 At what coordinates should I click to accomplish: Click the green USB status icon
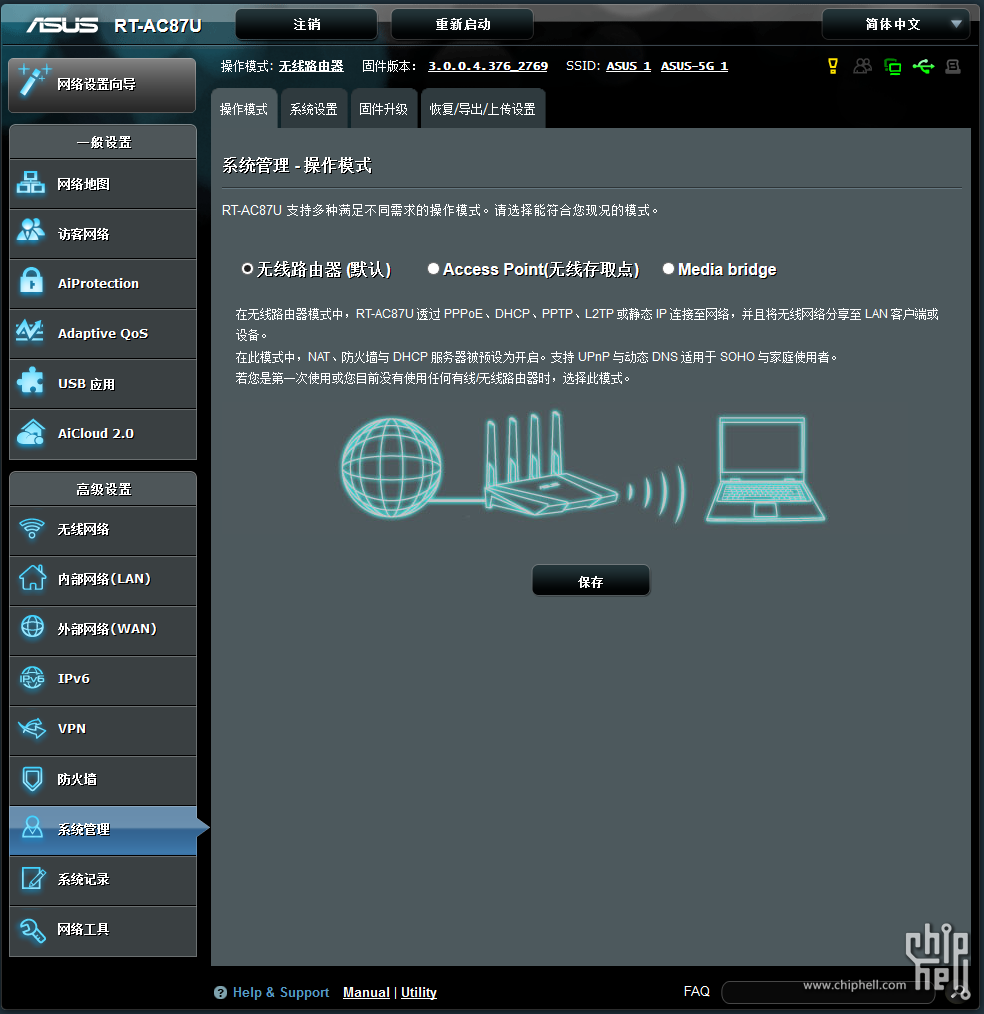(x=923, y=66)
